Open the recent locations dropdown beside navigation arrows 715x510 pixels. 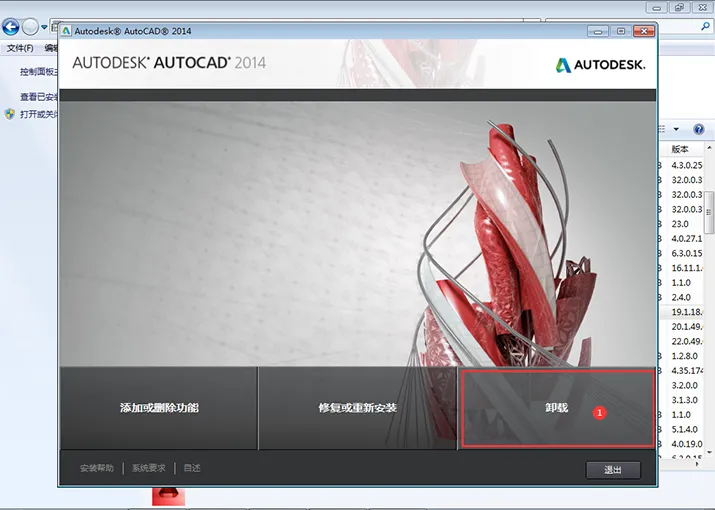[x=44, y=27]
